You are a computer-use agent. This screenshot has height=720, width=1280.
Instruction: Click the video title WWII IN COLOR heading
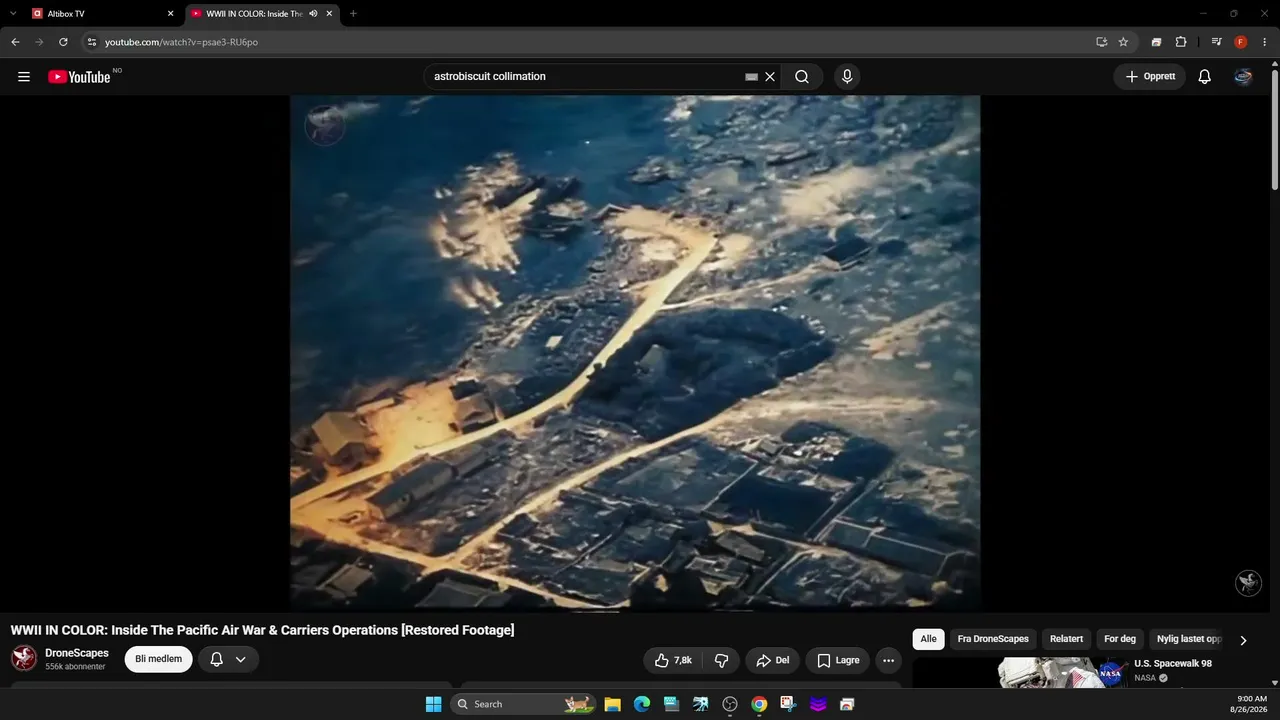point(262,630)
